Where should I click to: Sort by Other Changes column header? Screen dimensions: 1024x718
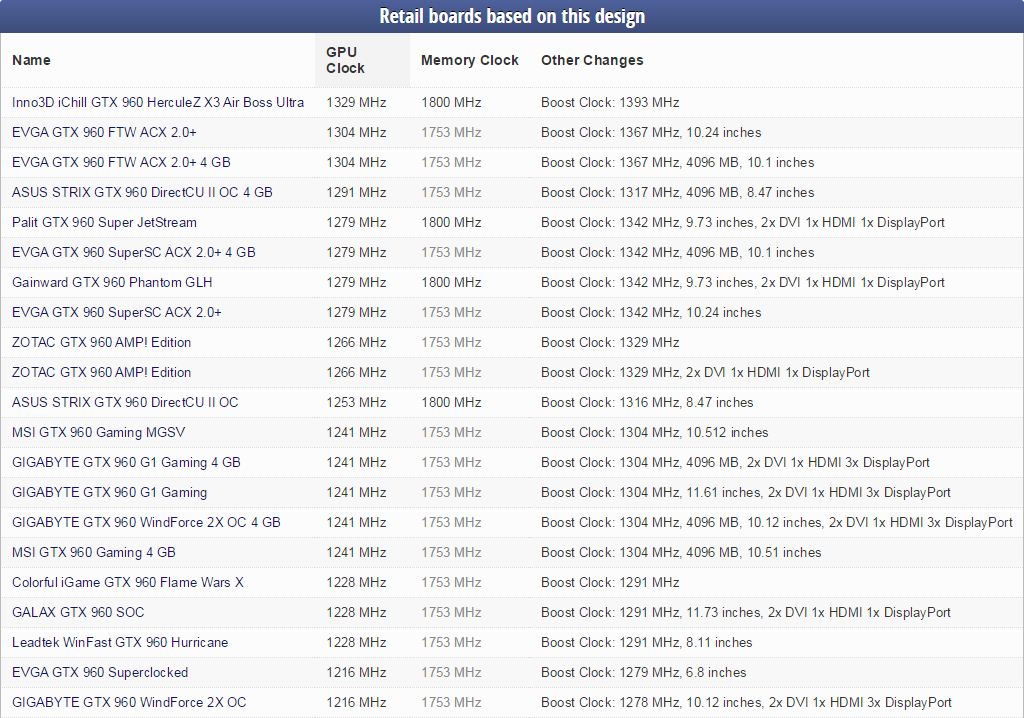pos(592,60)
